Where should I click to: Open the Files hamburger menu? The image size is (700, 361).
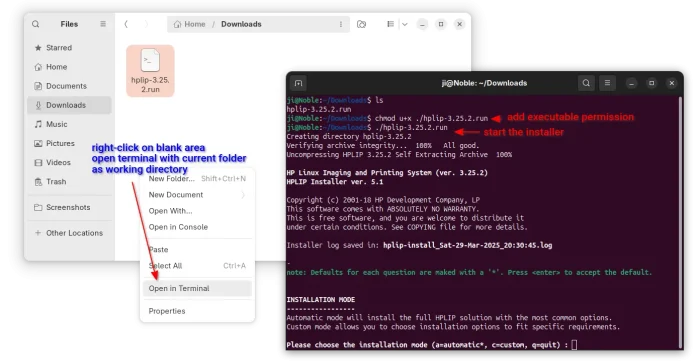(103, 24)
